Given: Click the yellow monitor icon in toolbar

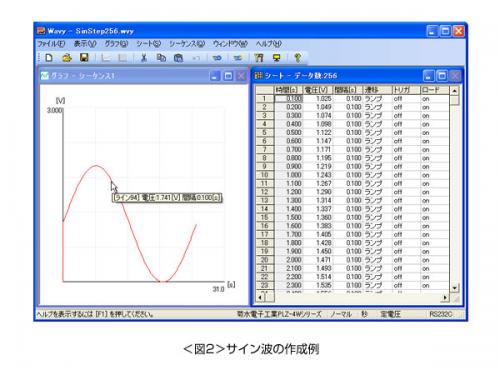Looking at the screenshot, I should (x=276, y=58).
